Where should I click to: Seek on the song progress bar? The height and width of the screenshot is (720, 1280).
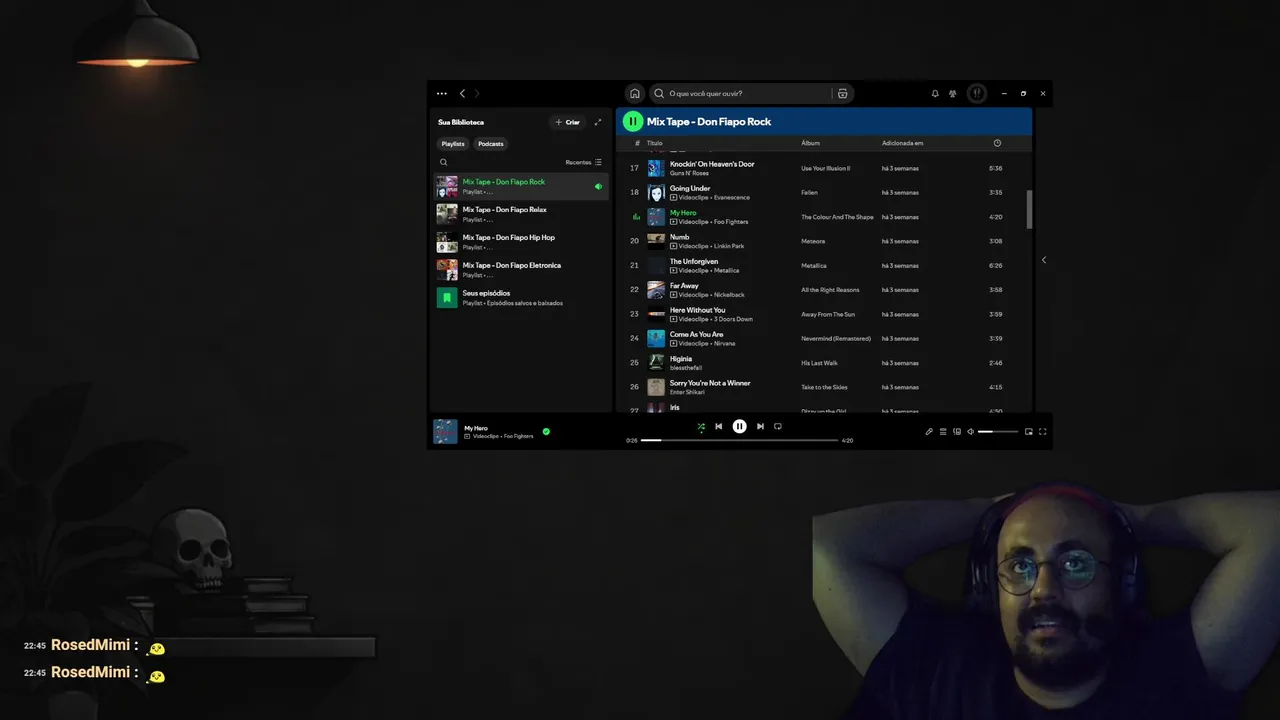tap(739, 440)
